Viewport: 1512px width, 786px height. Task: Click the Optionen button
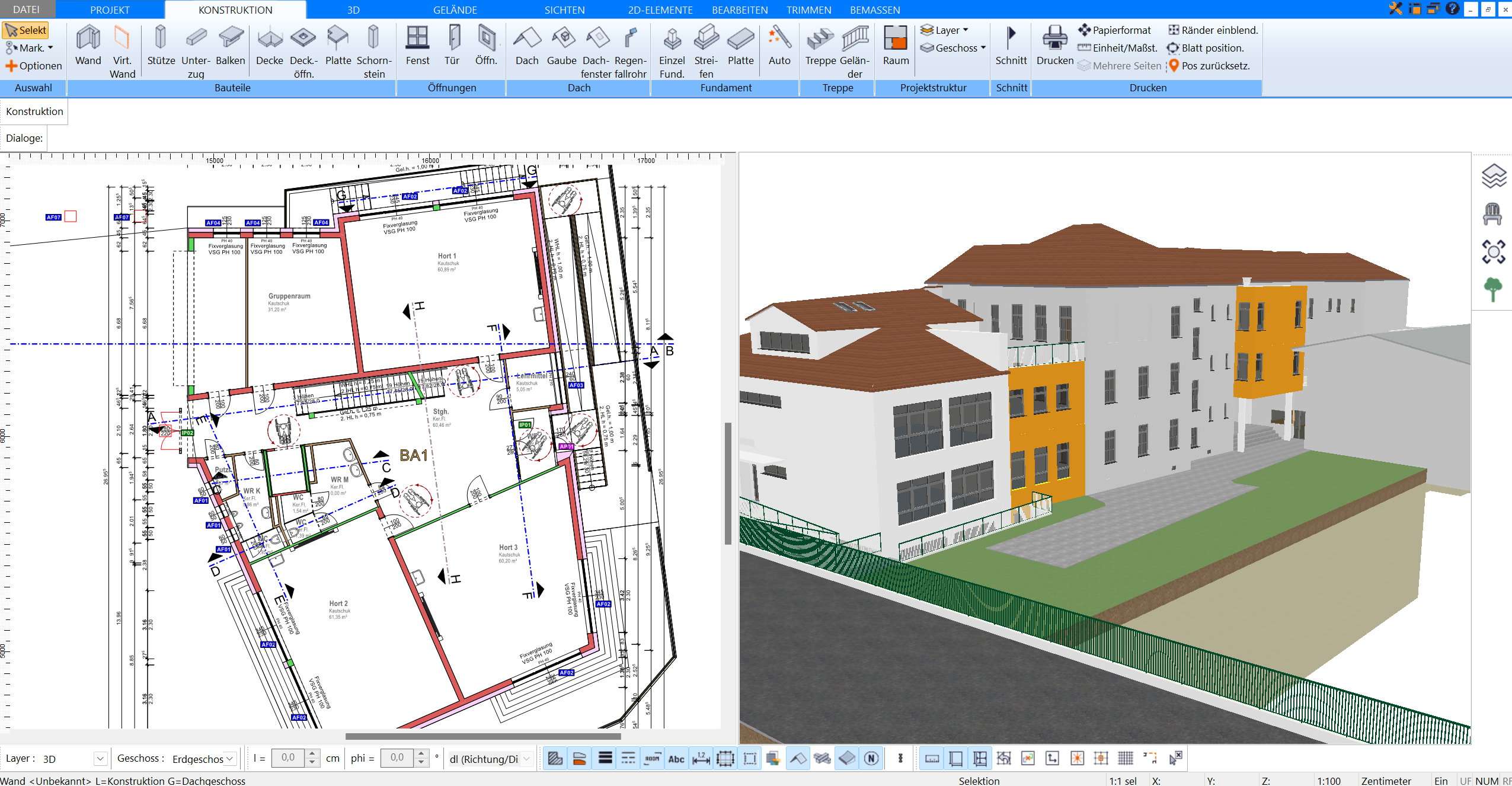pyautogui.click(x=34, y=65)
